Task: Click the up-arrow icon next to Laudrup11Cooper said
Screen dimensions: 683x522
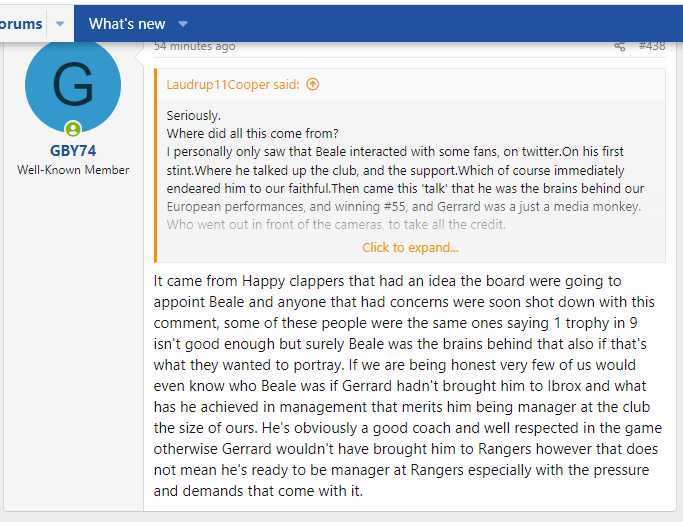Action: (313, 84)
